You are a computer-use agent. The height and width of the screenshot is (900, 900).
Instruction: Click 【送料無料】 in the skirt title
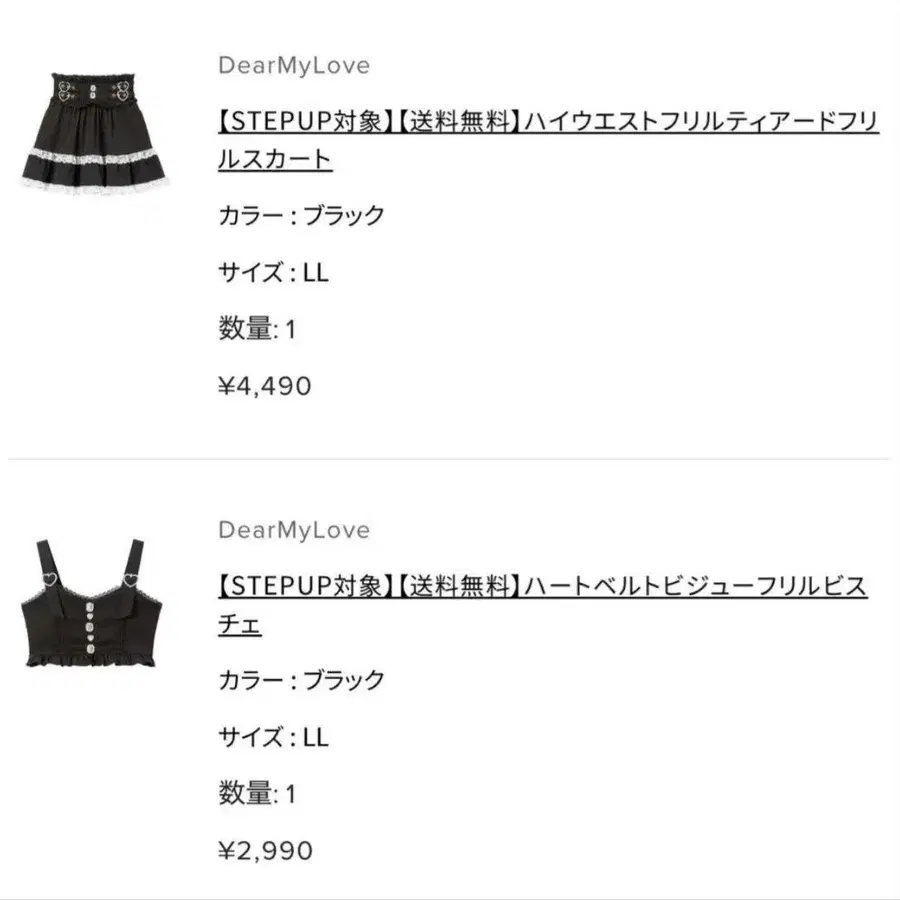[458, 121]
